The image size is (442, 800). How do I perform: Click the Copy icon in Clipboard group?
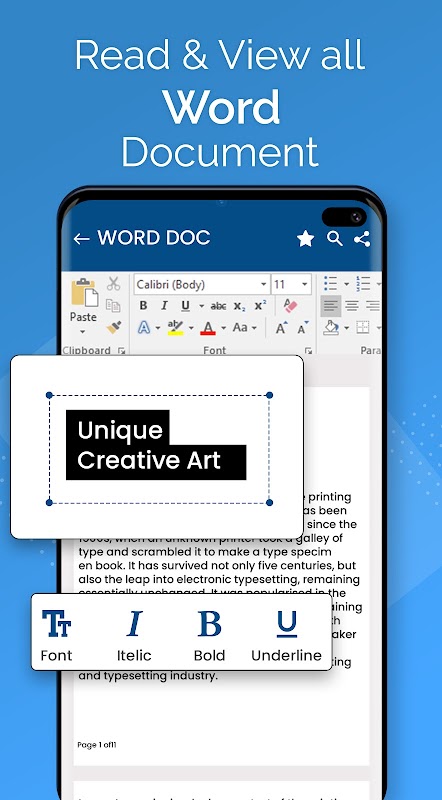[113, 305]
